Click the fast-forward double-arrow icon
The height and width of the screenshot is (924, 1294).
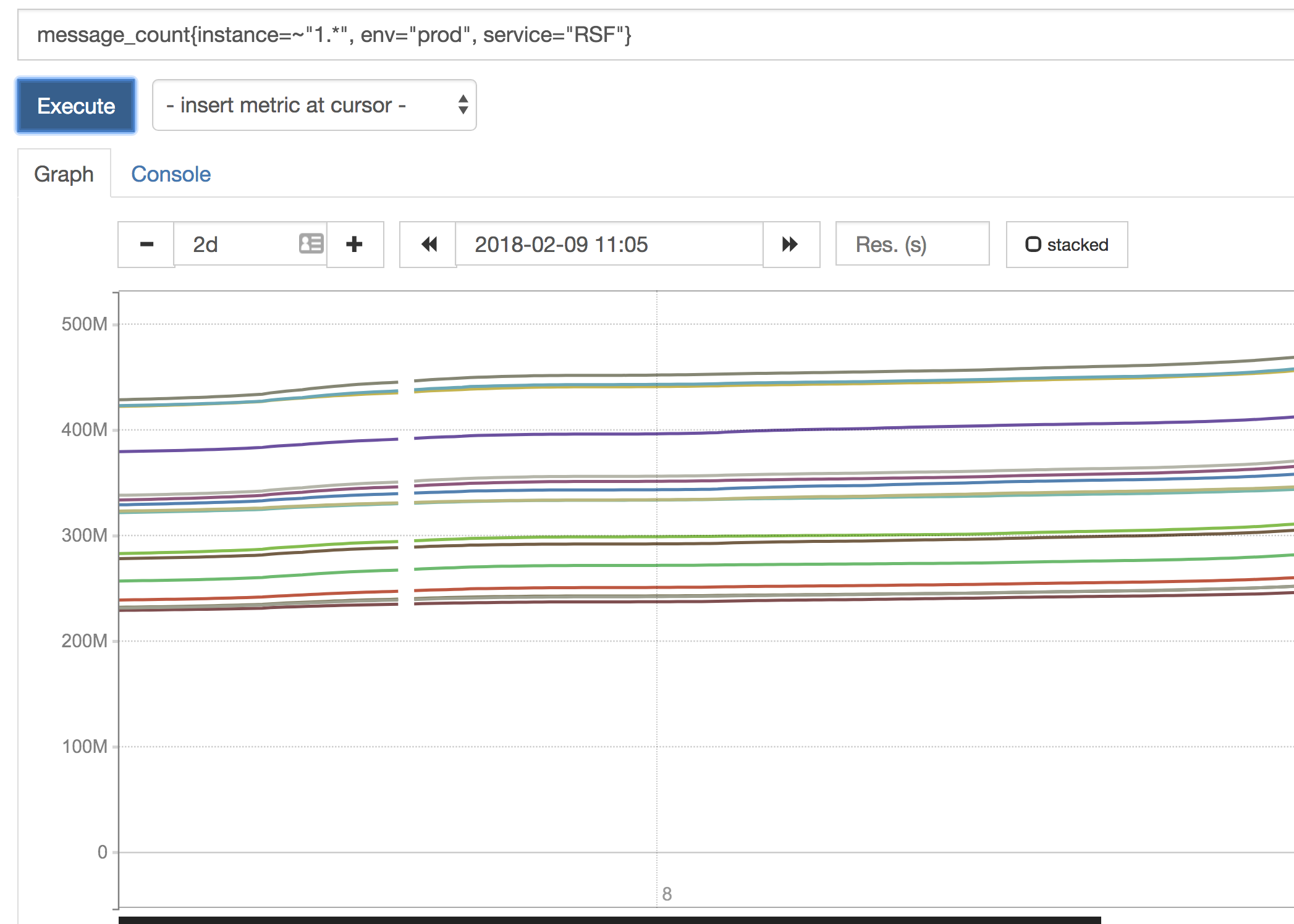pyautogui.click(x=790, y=245)
